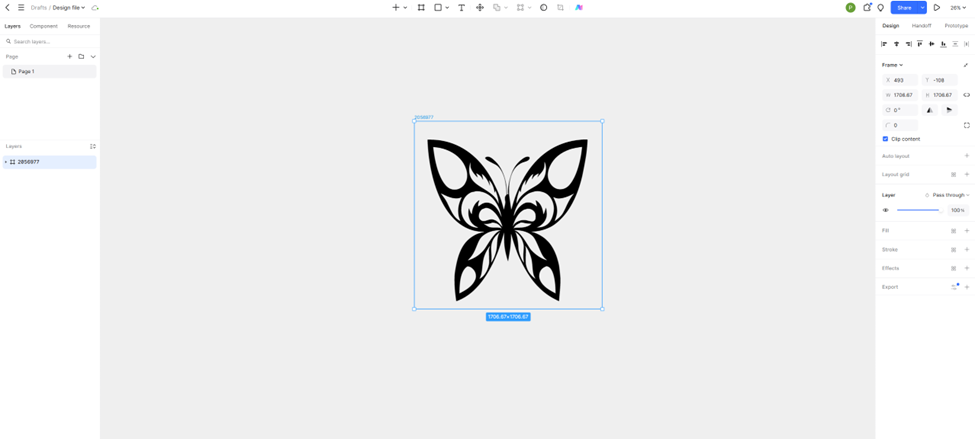
Task: Select the Move/pan tool with four arrows
Action: pyautogui.click(x=479, y=7)
